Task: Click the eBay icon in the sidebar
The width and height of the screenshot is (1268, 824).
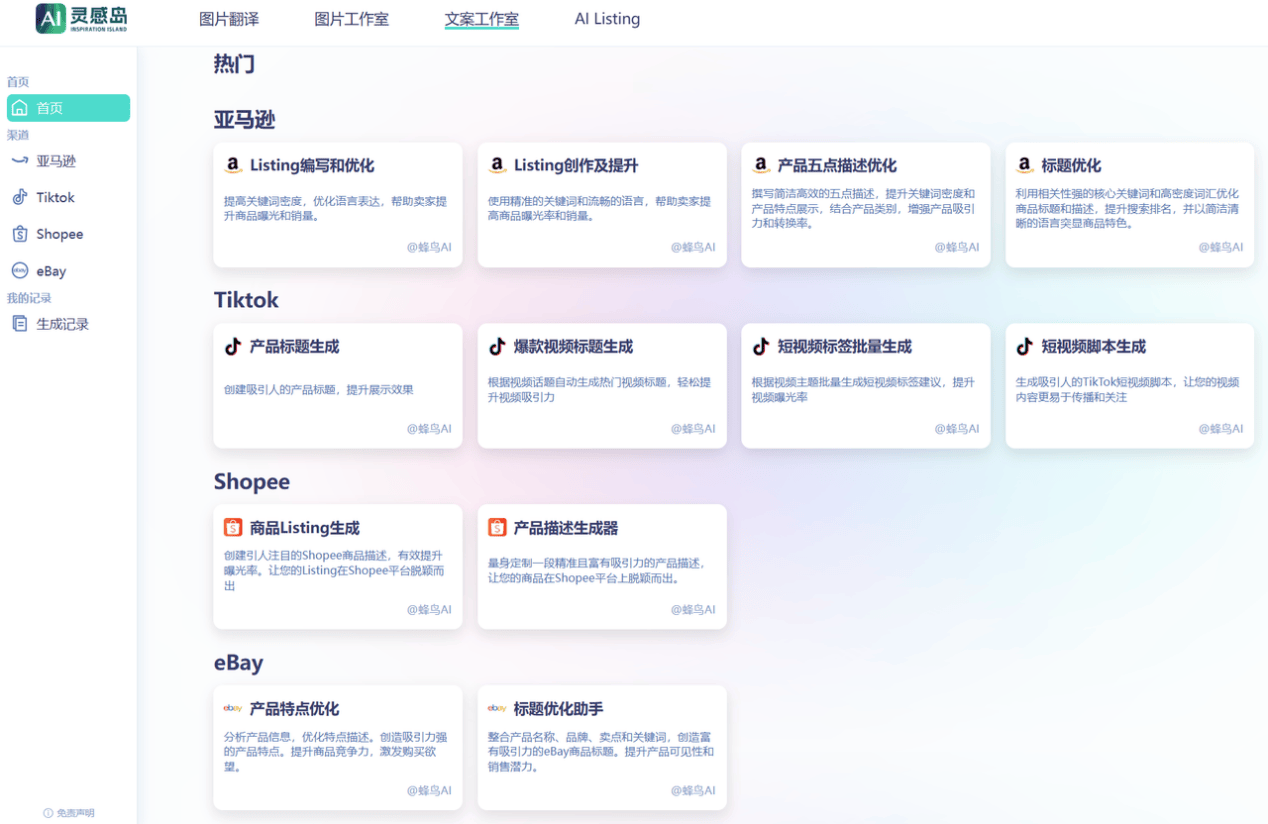Action: [19, 271]
